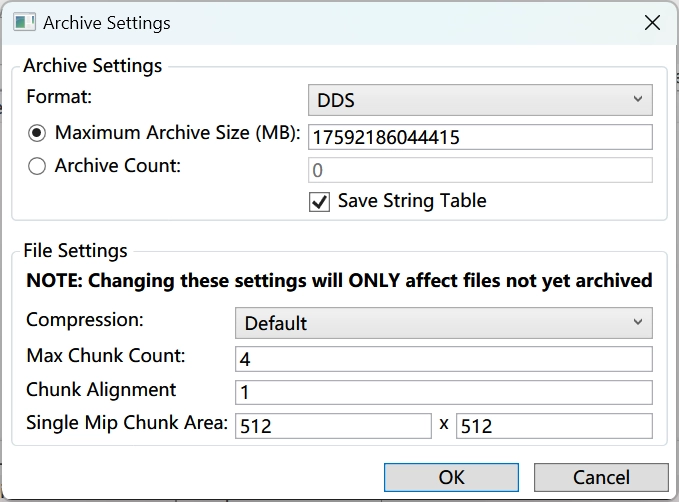Click the Maximum Archive Size (MB) label

click(178, 133)
